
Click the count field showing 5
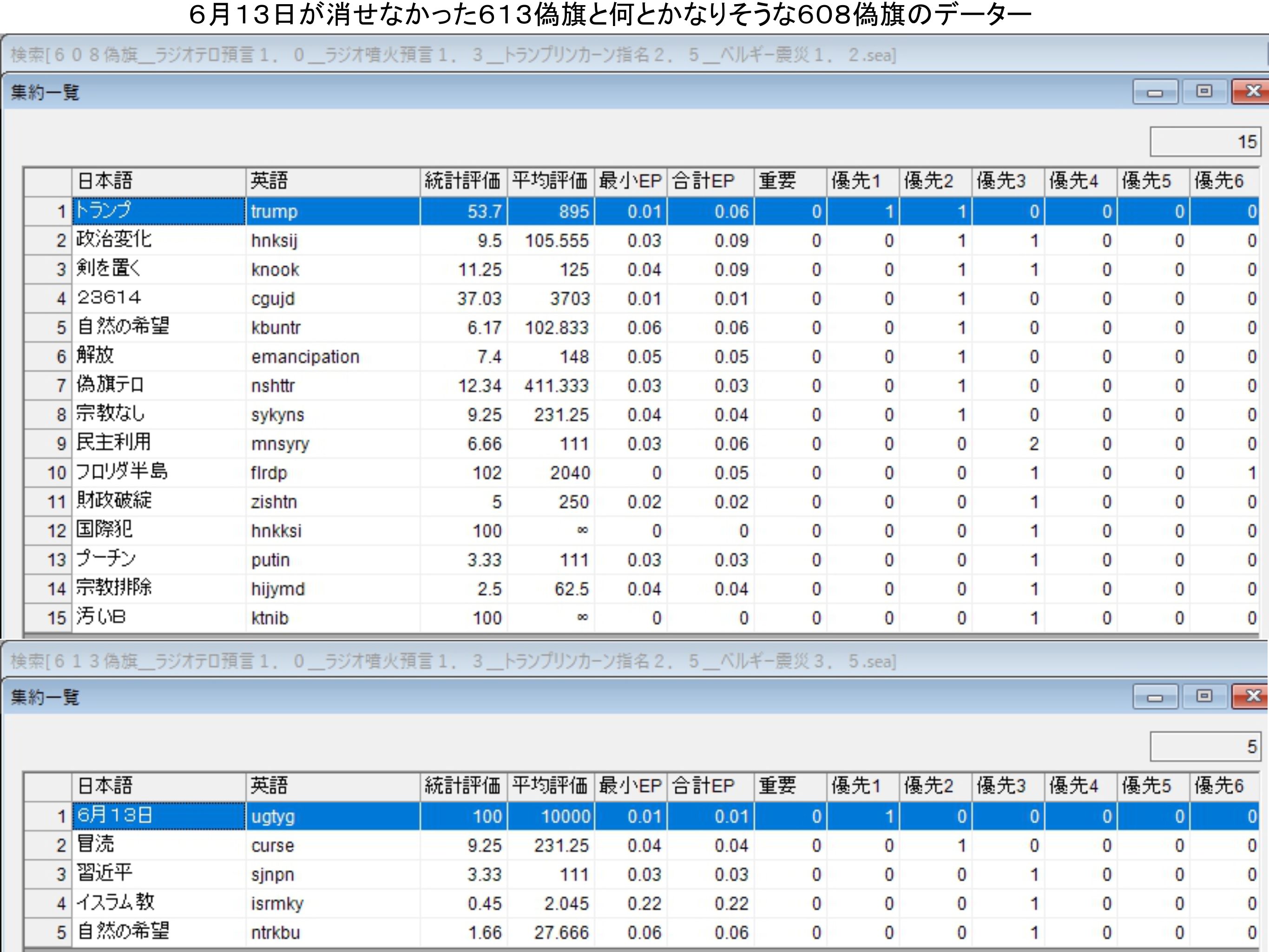pyautogui.click(x=1205, y=747)
